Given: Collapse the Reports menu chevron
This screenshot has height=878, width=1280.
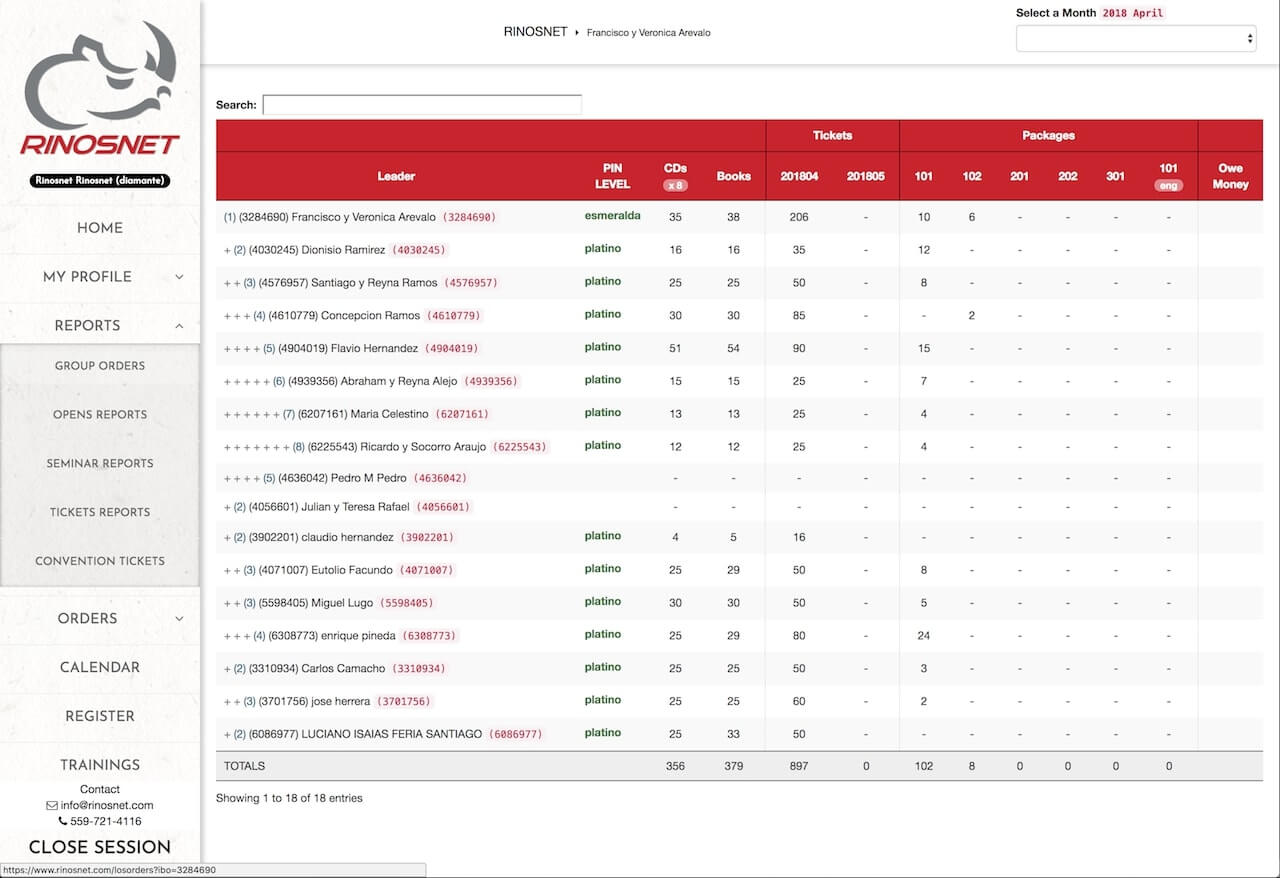Looking at the screenshot, I should 179,326.
